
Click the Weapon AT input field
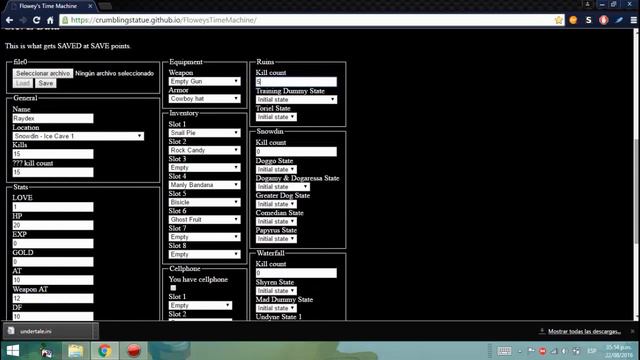tap(53, 298)
